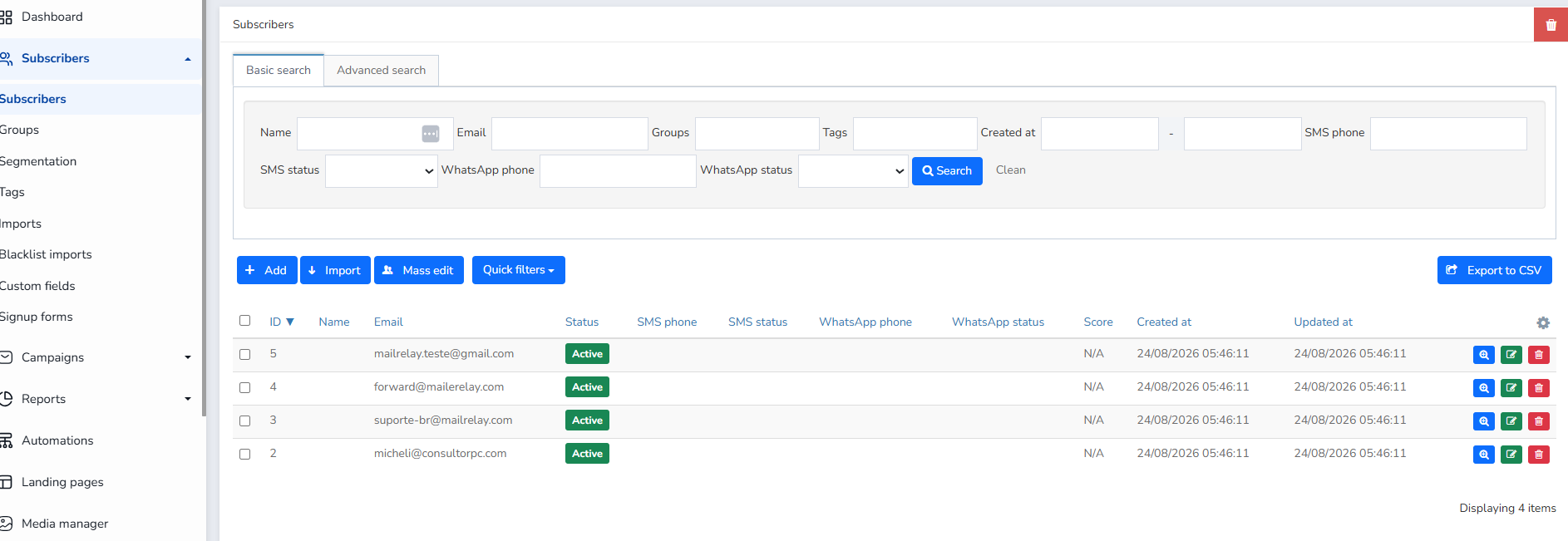The width and height of the screenshot is (1568, 541).
Task: Collapse the Subscribers sidebar section
Action: pyautogui.click(x=187, y=59)
